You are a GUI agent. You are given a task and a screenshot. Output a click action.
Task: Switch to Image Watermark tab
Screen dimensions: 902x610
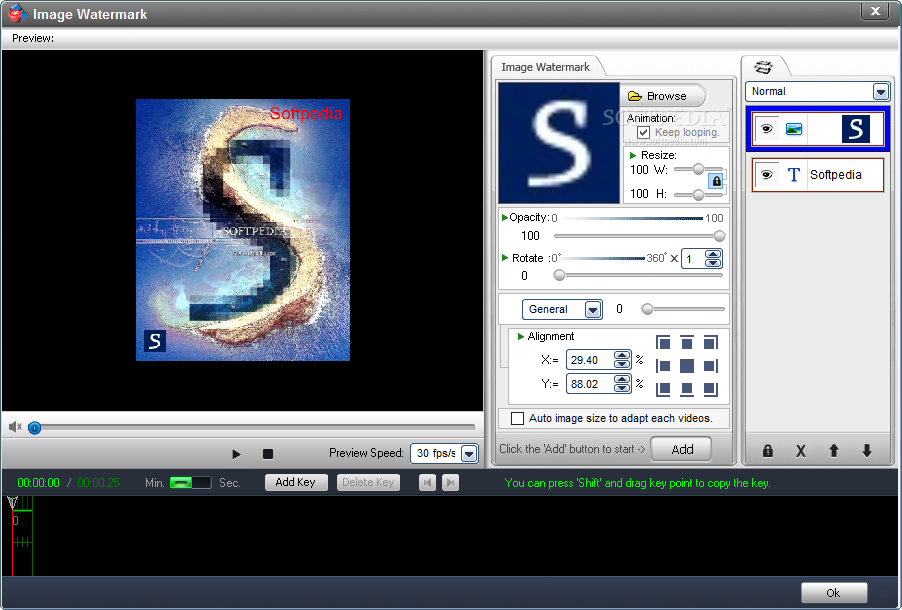[545, 67]
